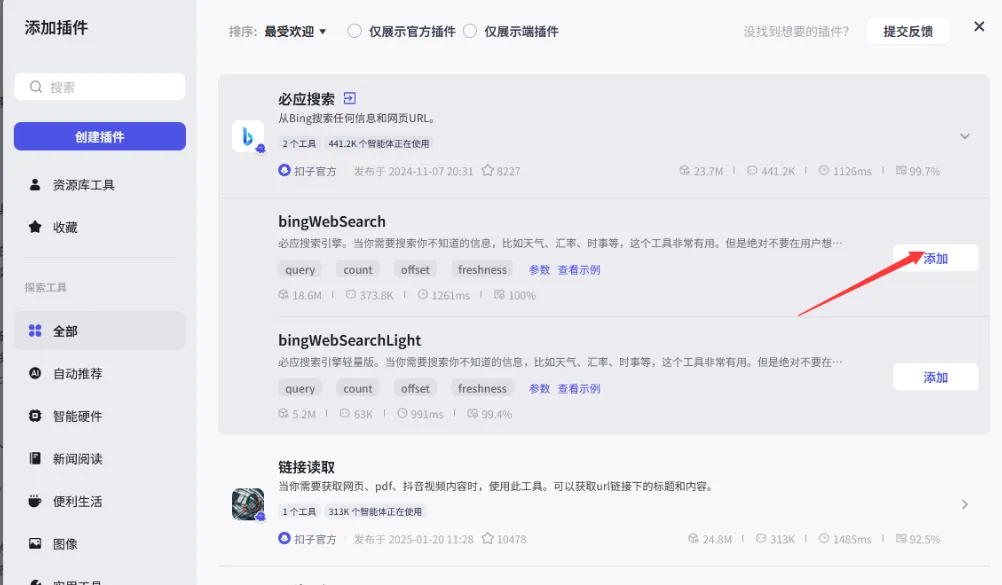The width and height of the screenshot is (1002, 585).
Task: Click the bingWebSearch title
Action: (332, 222)
